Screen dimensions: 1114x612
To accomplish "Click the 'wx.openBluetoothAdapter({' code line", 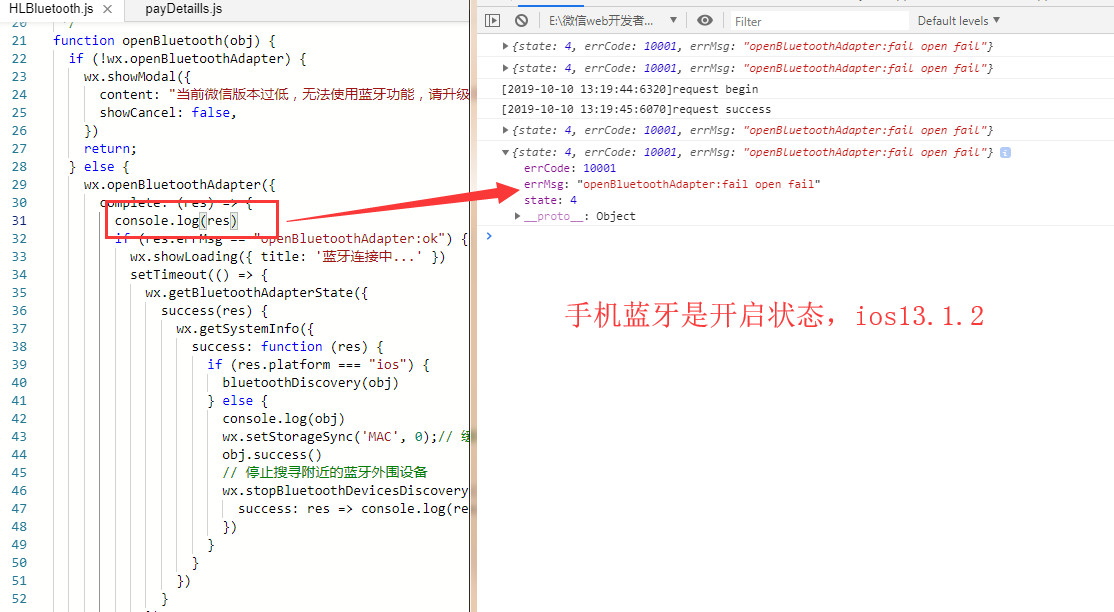I will 180,185.
